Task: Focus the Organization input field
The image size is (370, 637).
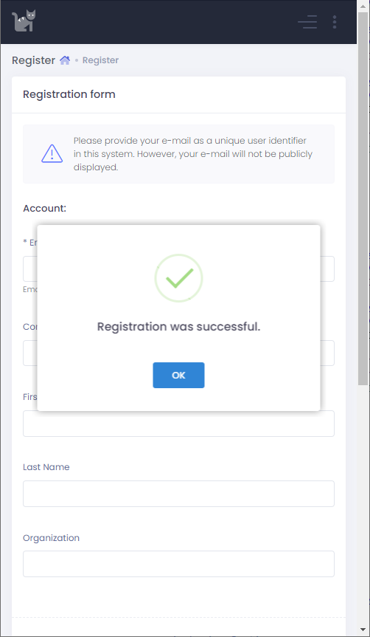Action: (178, 564)
